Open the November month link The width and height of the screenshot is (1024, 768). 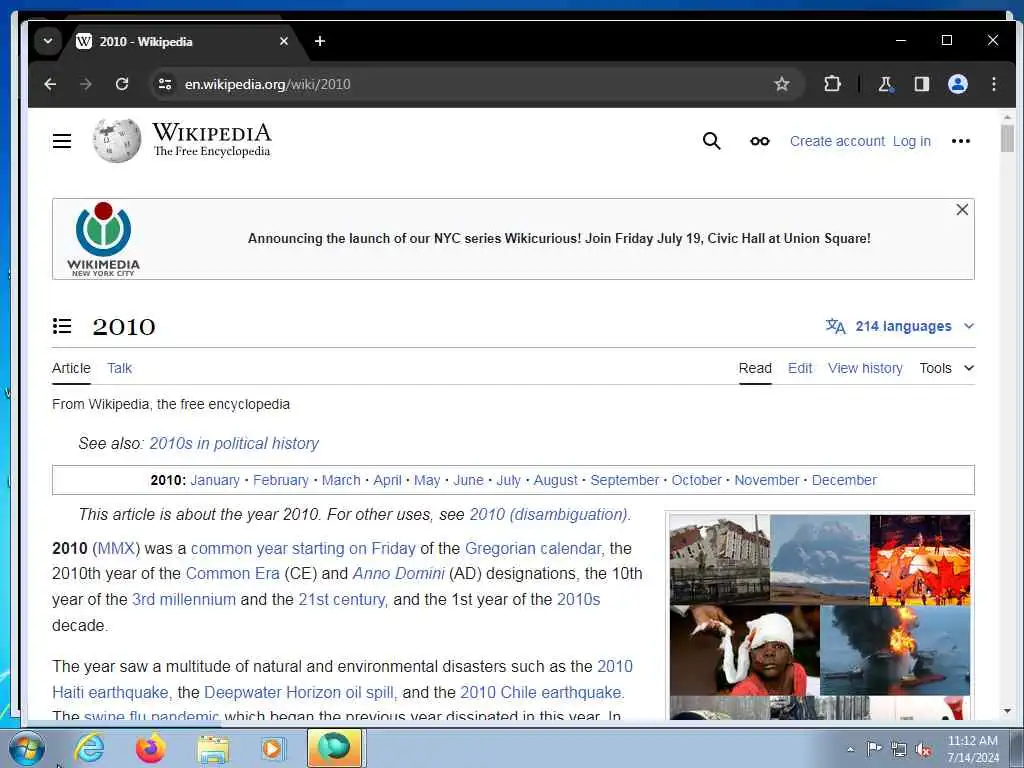click(767, 480)
